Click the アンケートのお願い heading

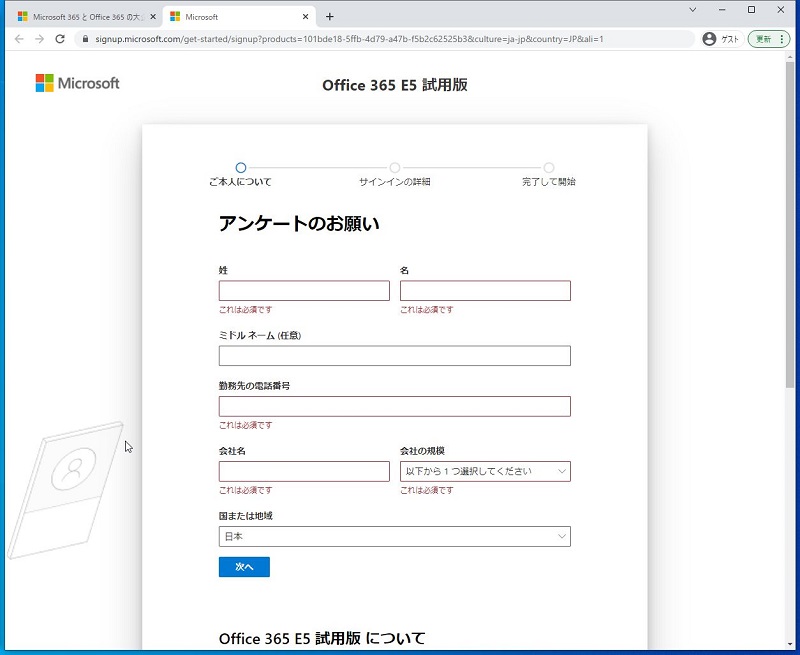(299, 224)
